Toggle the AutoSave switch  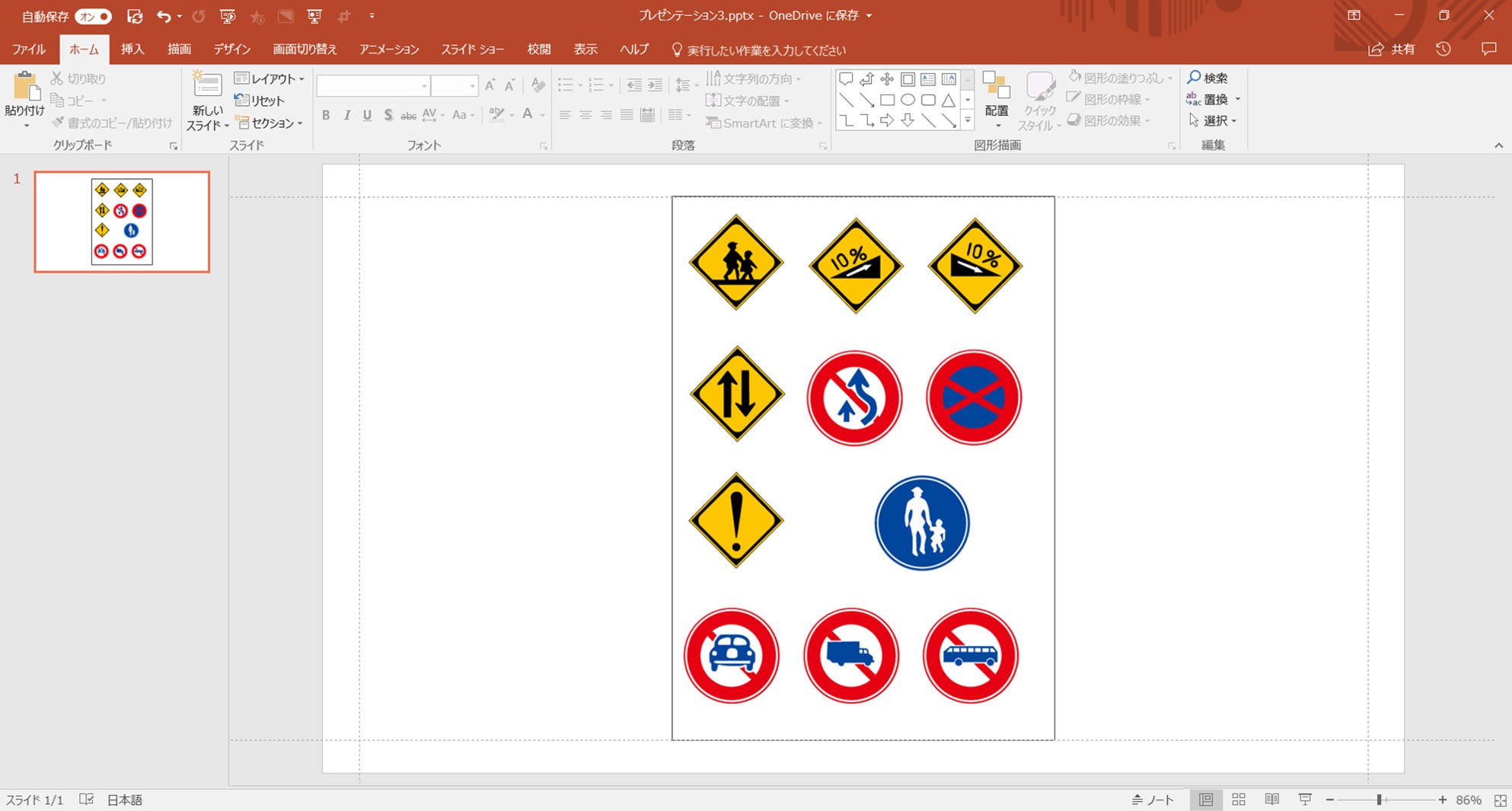coord(93,16)
